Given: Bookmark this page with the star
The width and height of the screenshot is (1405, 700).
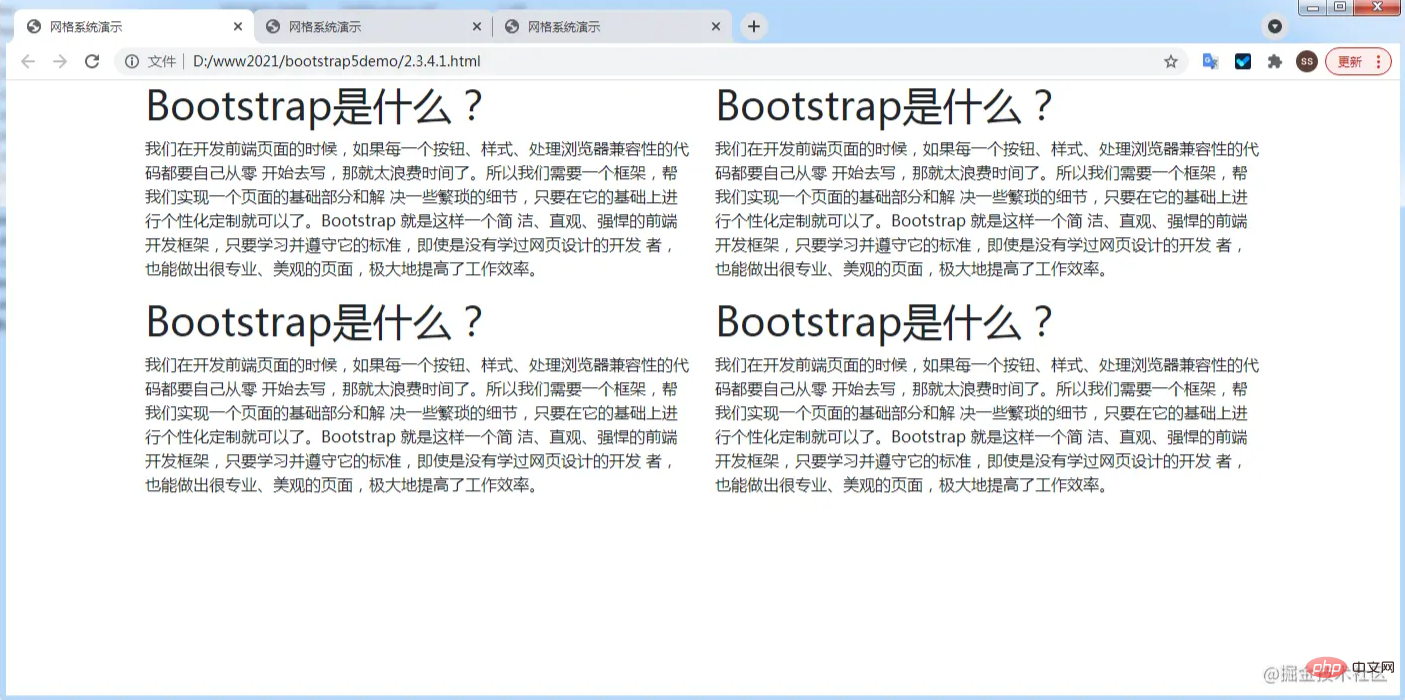Looking at the screenshot, I should [x=1171, y=62].
